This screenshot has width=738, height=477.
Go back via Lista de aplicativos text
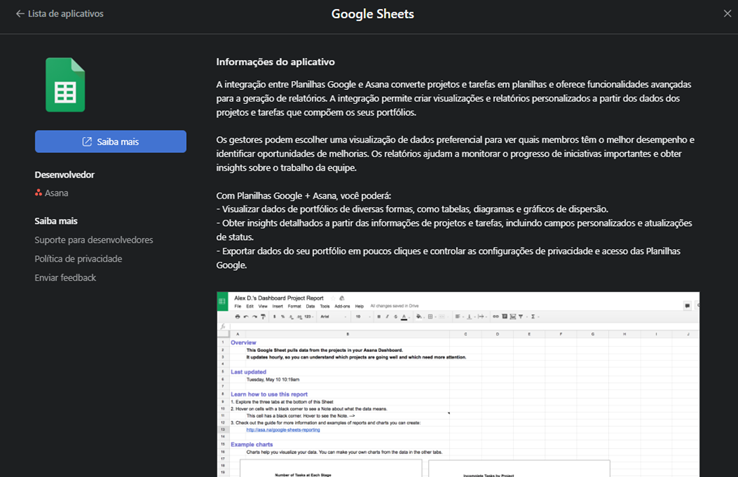(x=65, y=14)
